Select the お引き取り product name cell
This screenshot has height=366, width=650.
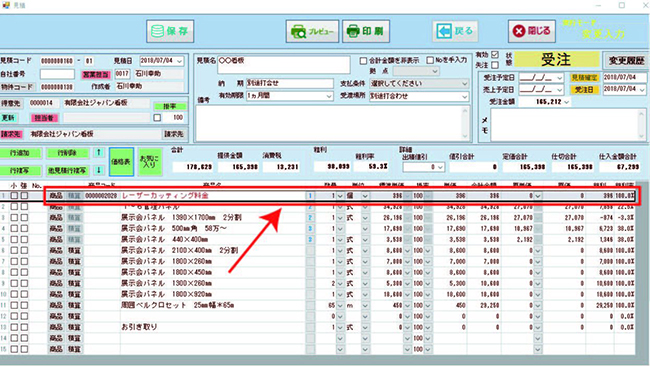(213, 327)
